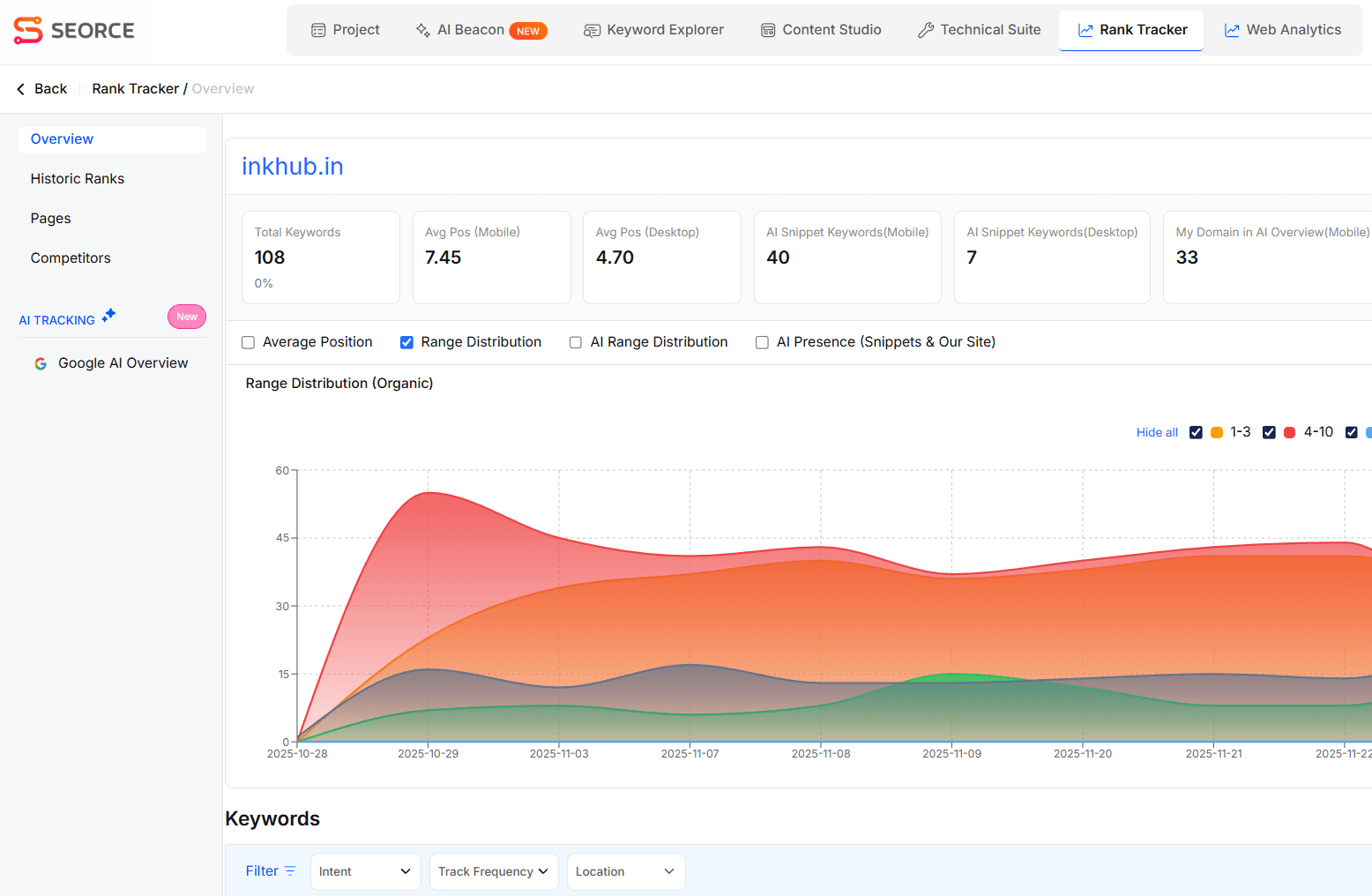Click the SEORCE logo

point(74,30)
